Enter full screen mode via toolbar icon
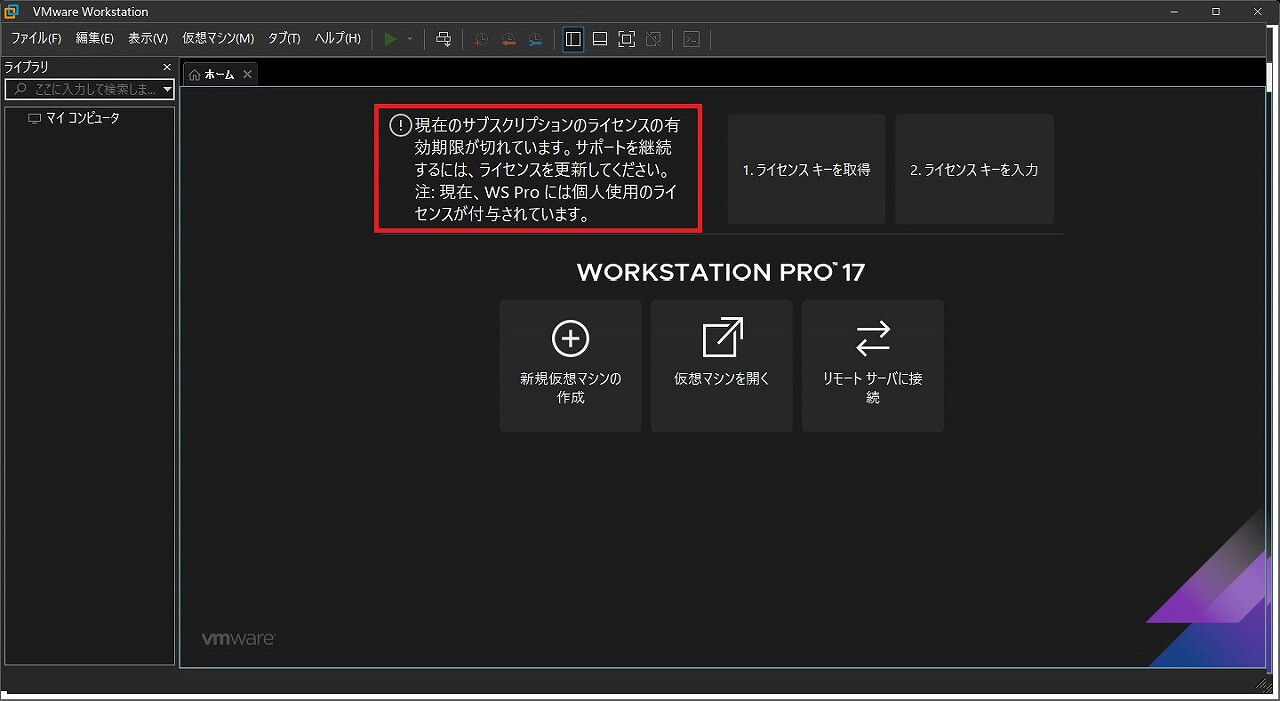The image size is (1280, 701). 627,39
